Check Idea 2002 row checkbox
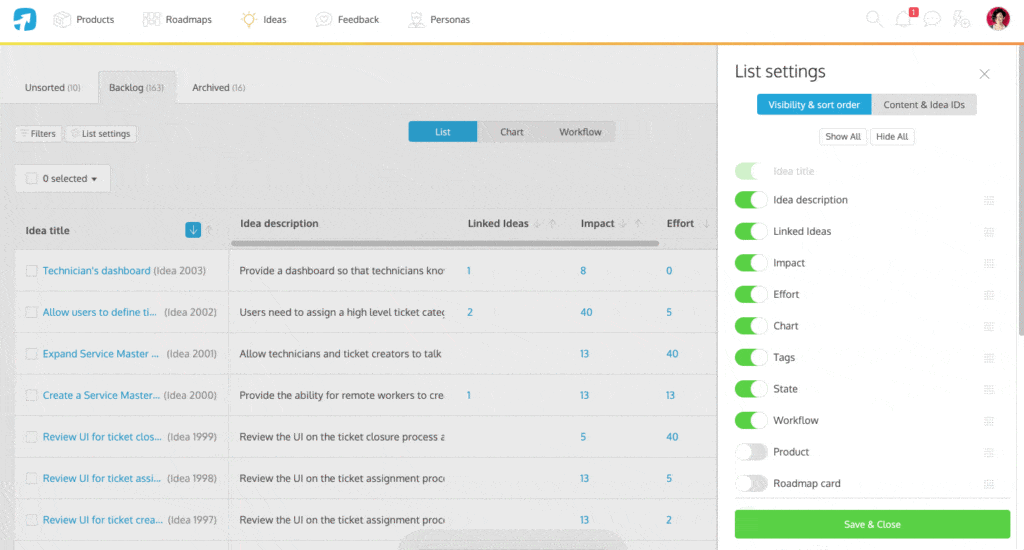This screenshot has width=1024, height=550. (x=31, y=312)
